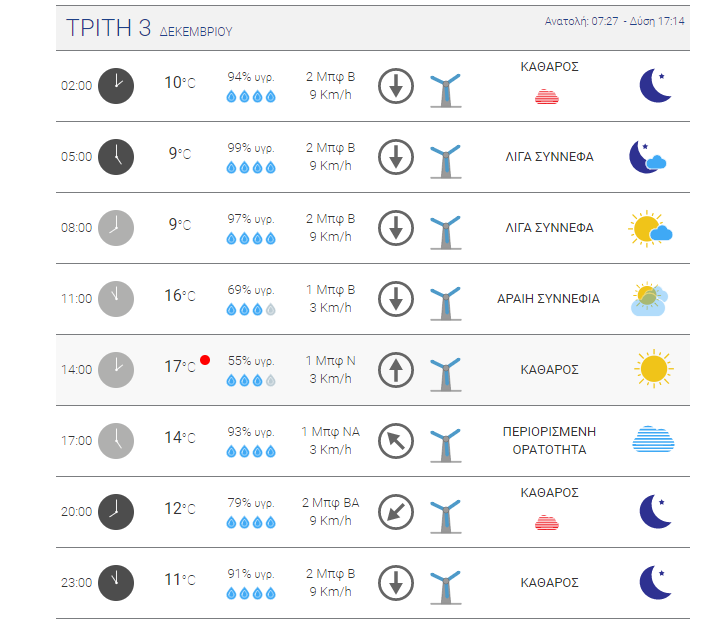Viewport: 707px width, 619px height.
Task: Click the ΑΡΑΙΗ ΣΥΝΝΕΦΙΑ label
Action: coord(548,298)
